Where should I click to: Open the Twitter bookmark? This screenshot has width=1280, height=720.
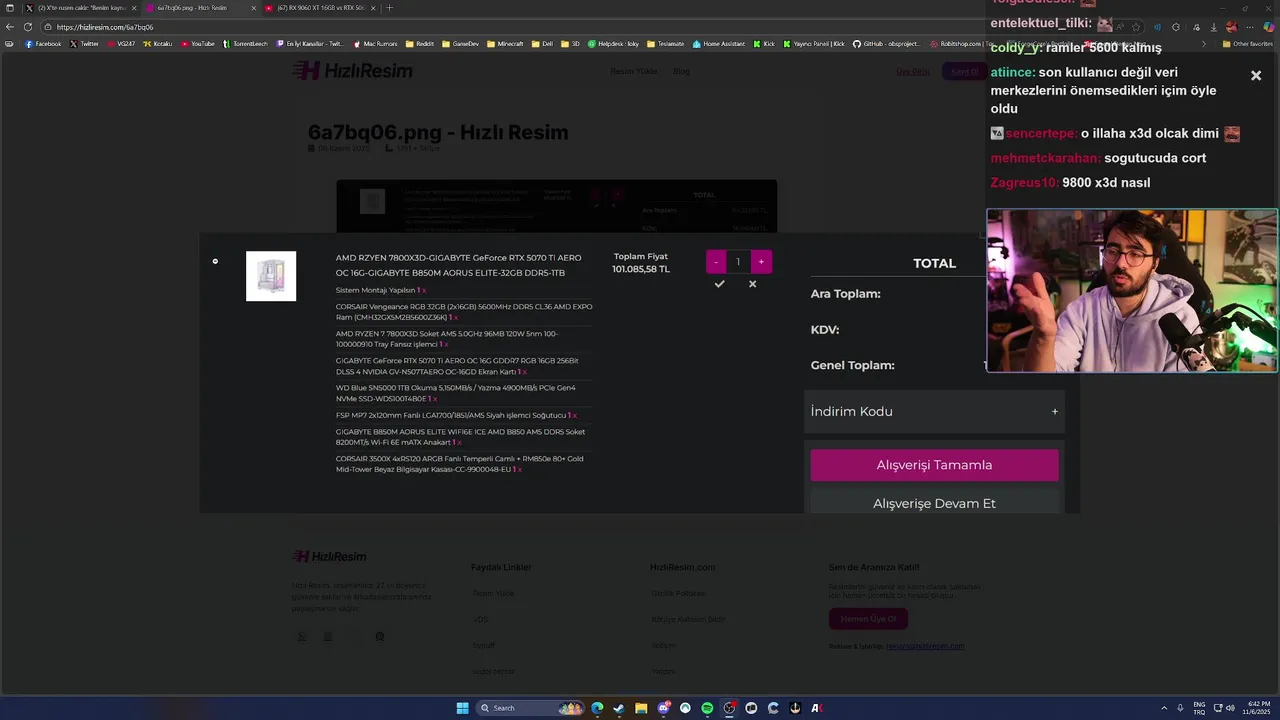click(x=85, y=44)
